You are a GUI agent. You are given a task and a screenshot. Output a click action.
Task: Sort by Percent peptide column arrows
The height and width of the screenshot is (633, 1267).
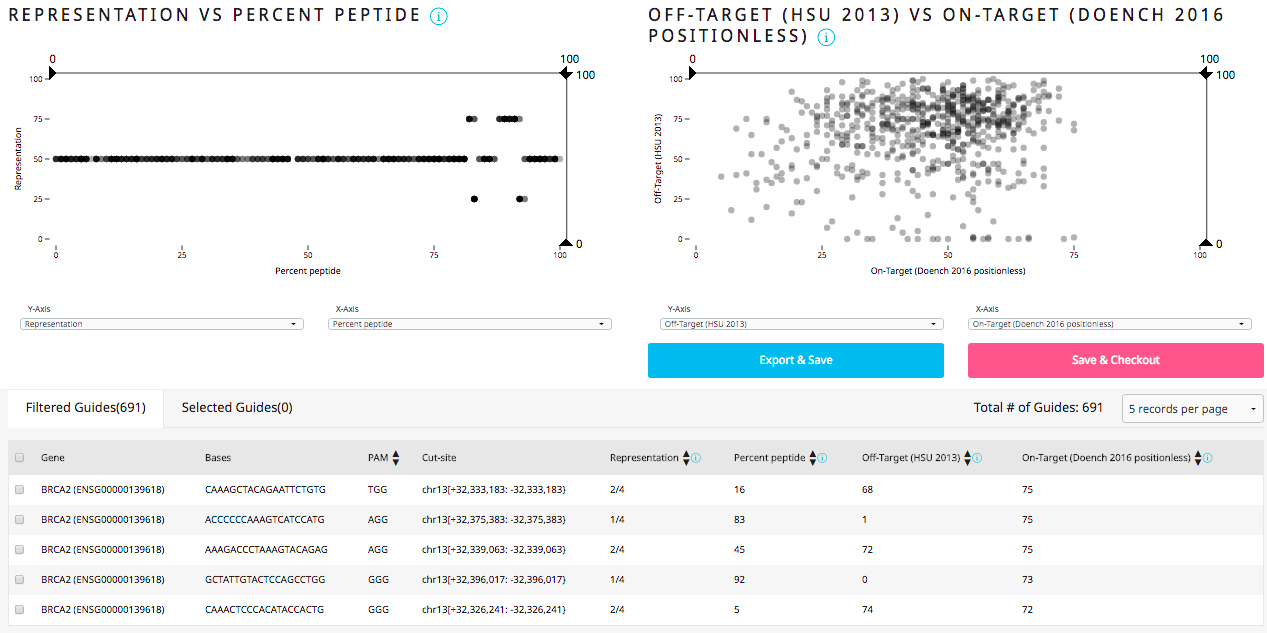[812, 458]
